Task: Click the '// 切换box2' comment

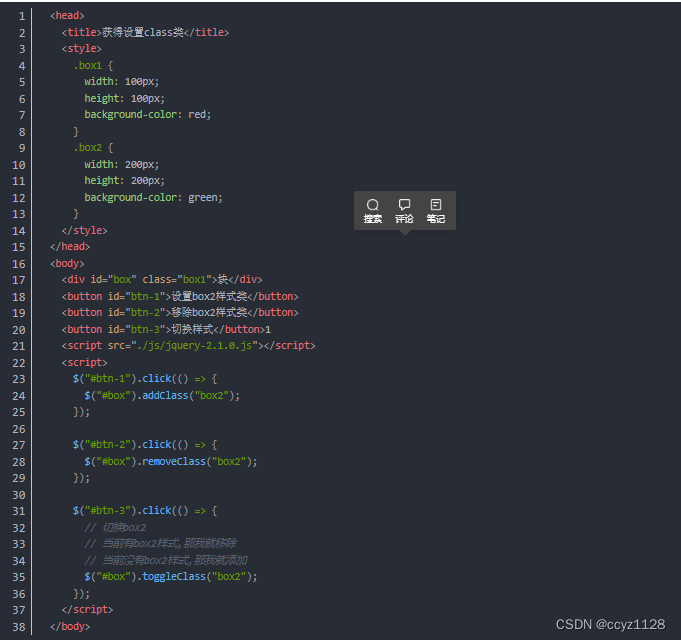Action: 115,528
